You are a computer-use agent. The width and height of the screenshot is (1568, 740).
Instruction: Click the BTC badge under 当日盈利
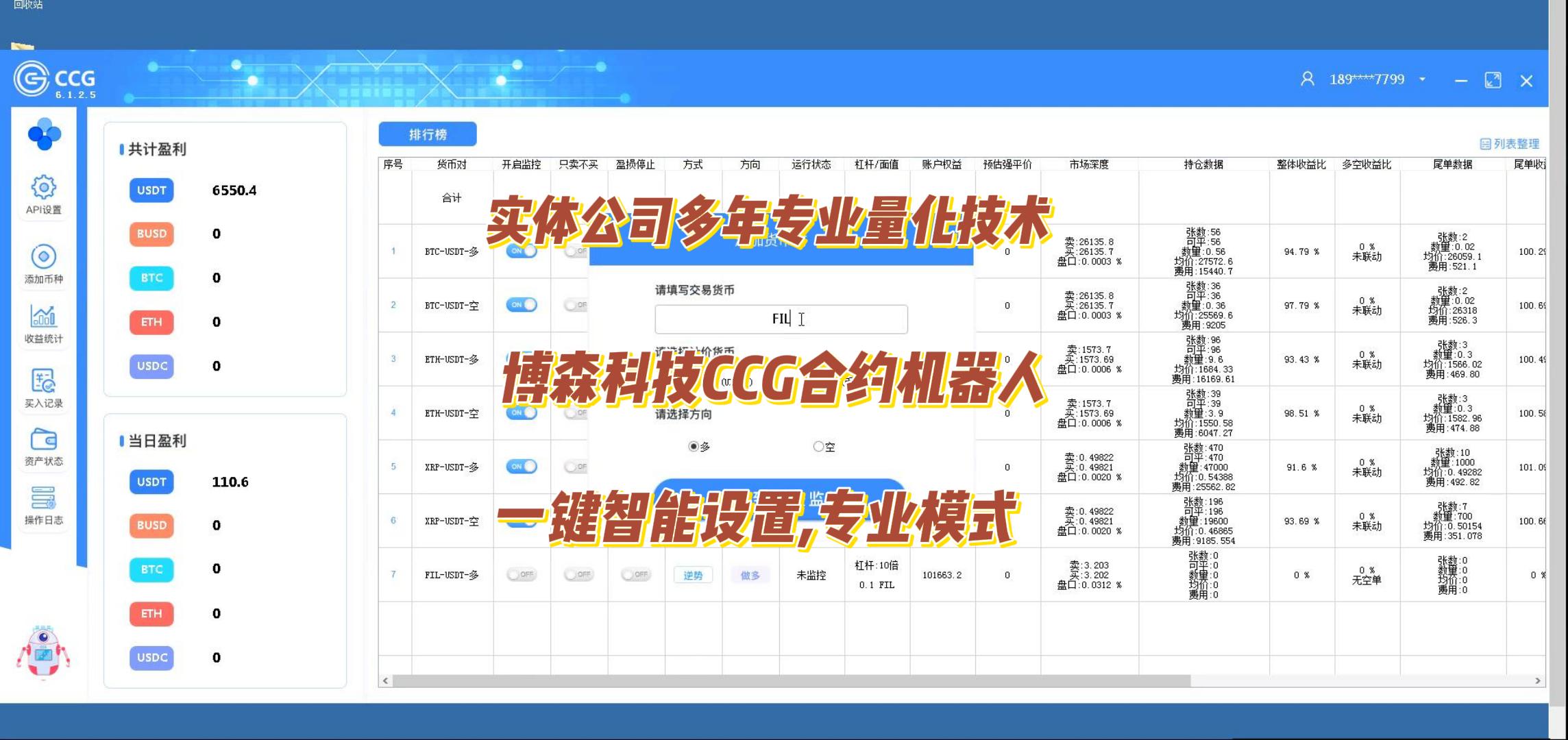point(151,569)
